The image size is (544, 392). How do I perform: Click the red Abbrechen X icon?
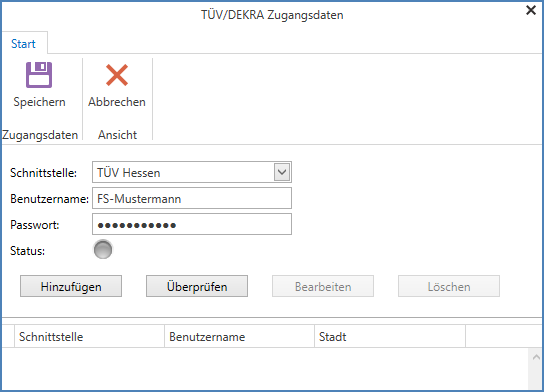(117, 75)
